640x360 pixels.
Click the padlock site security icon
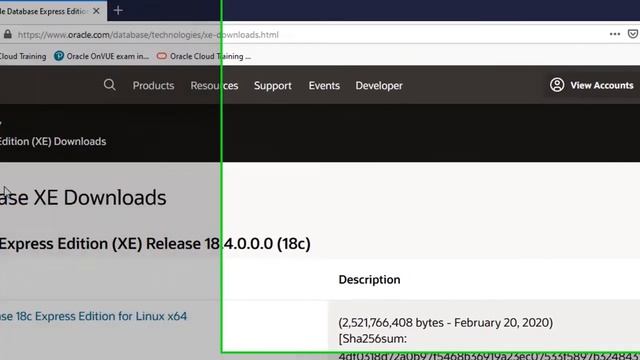click(x=7, y=34)
